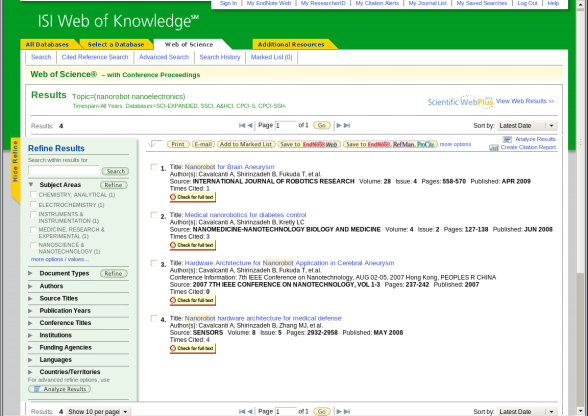The image size is (588, 416).
Task: Open Times Cited count 4 for SENSORS article
Action: click(x=208, y=340)
